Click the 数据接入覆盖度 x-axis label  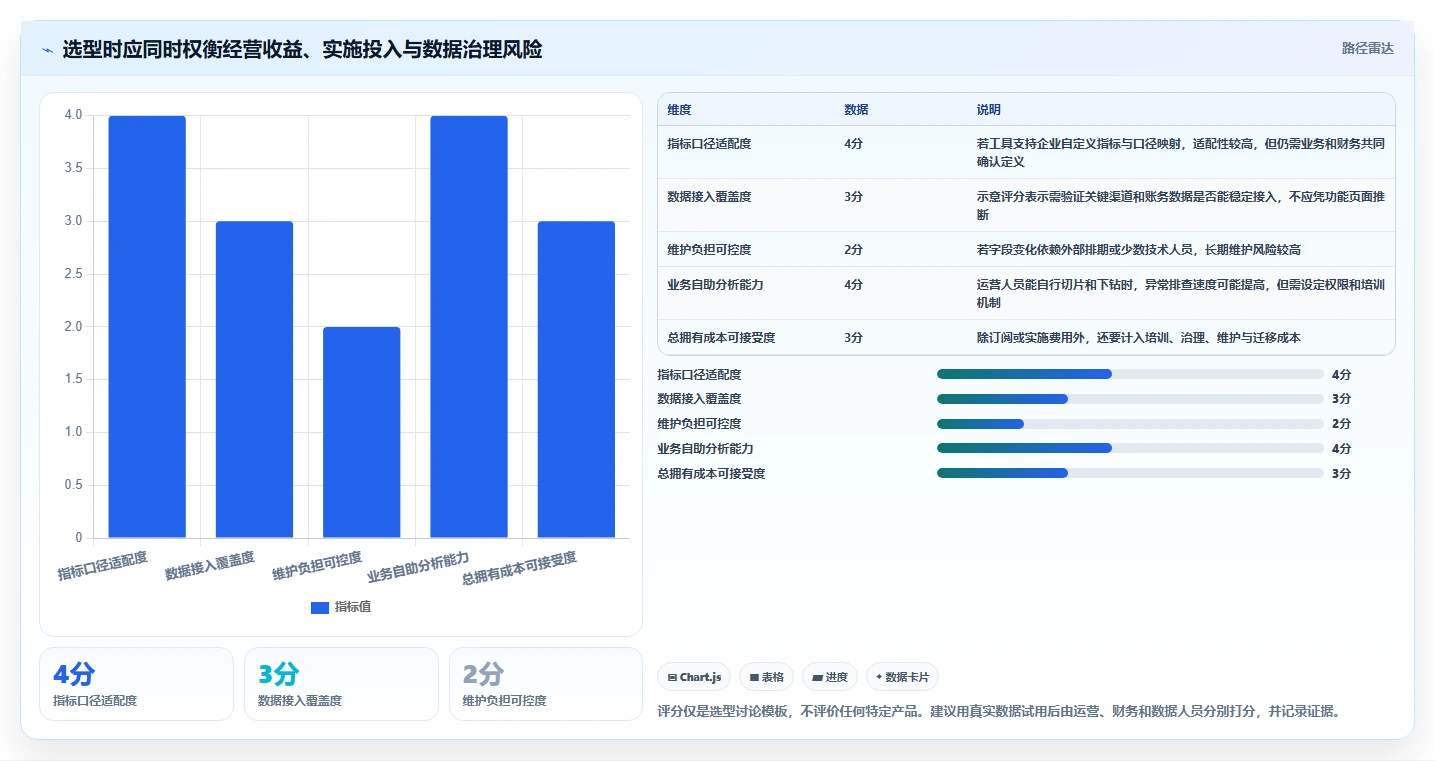coord(210,565)
